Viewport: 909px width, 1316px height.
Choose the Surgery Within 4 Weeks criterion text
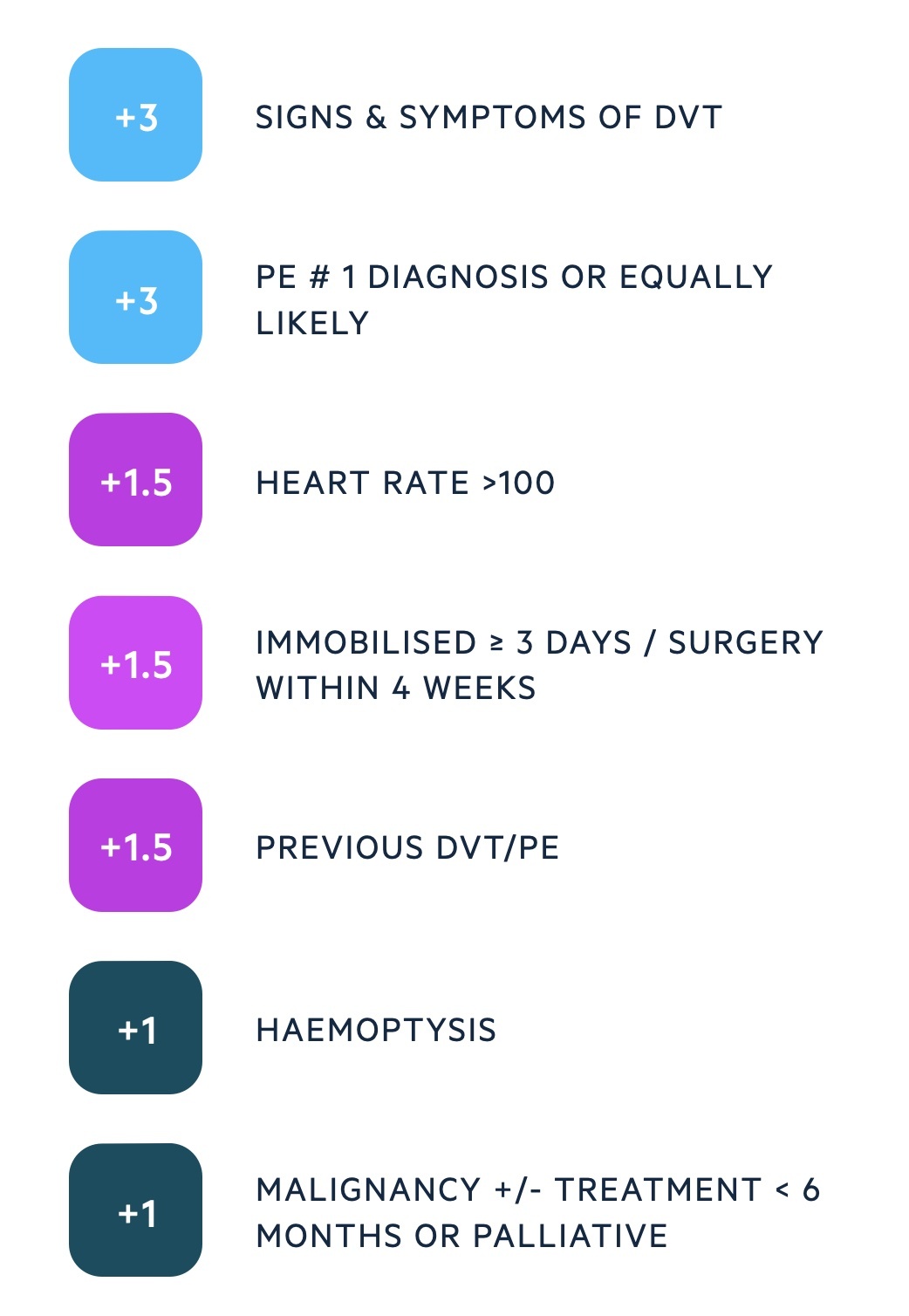coord(539,665)
